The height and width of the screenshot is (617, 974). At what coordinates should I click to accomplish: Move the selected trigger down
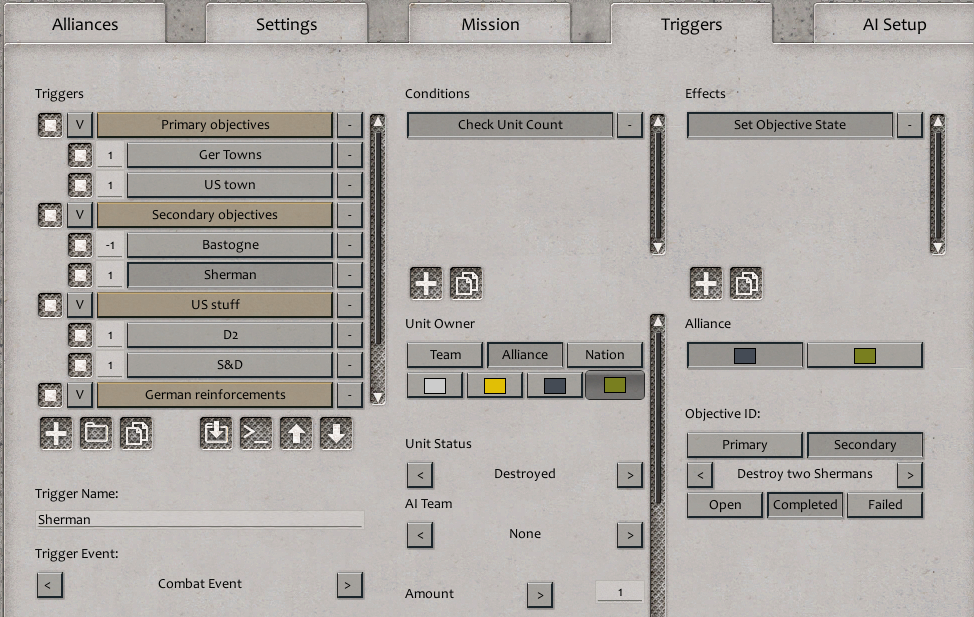336,434
